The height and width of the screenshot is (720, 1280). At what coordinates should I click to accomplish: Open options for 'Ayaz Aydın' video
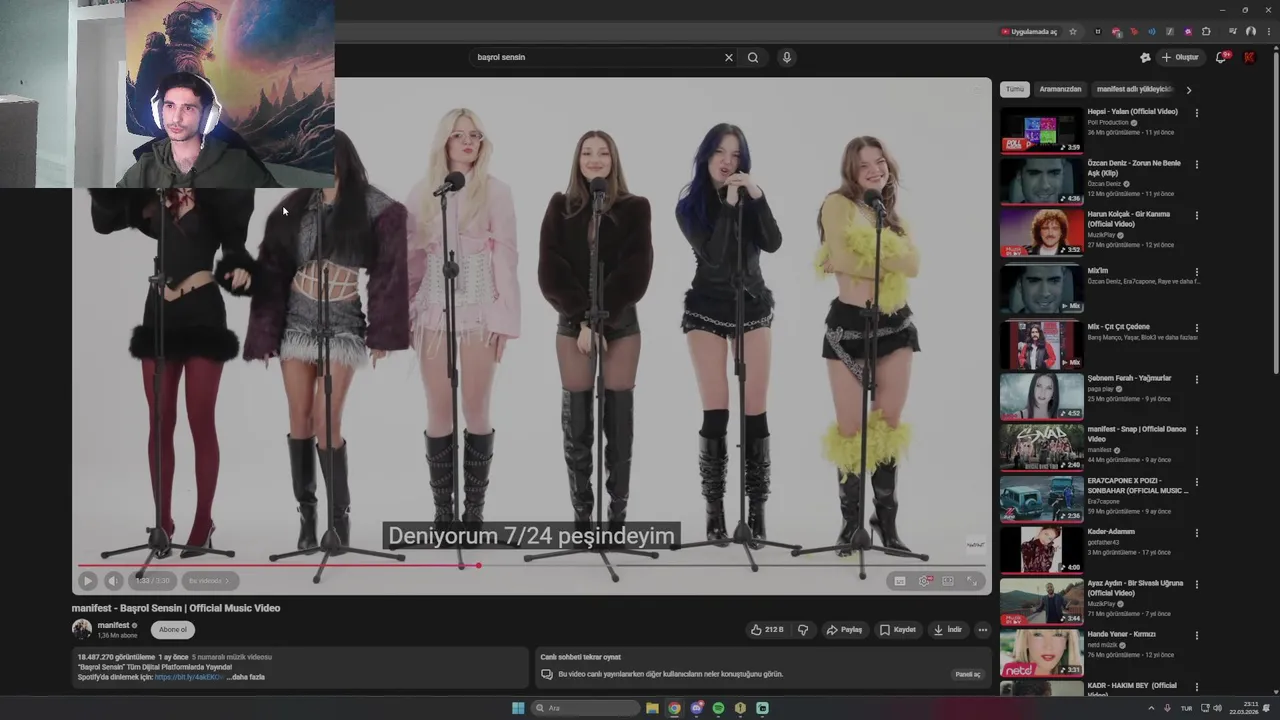1196,584
